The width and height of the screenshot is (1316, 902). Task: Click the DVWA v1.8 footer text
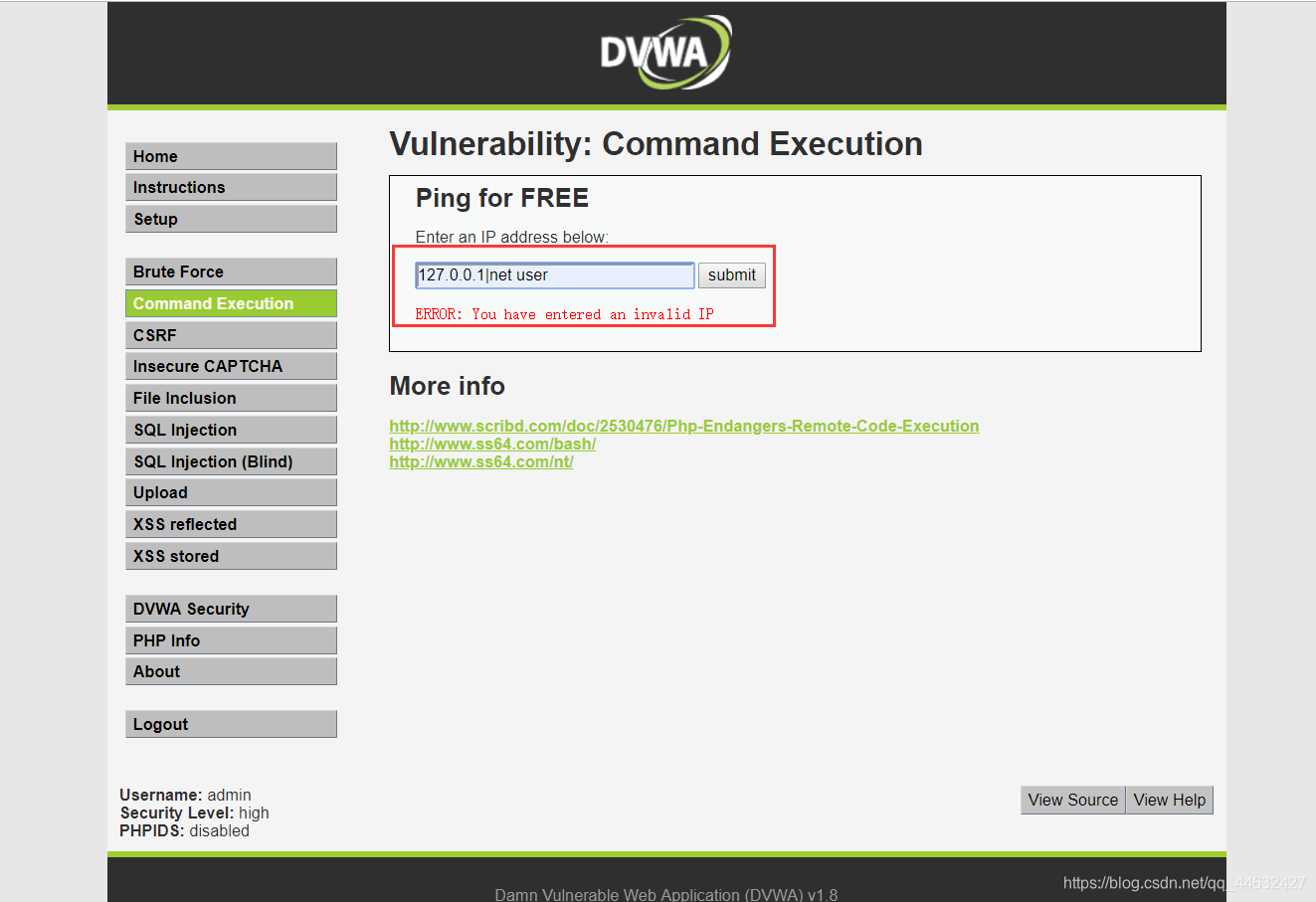666,894
